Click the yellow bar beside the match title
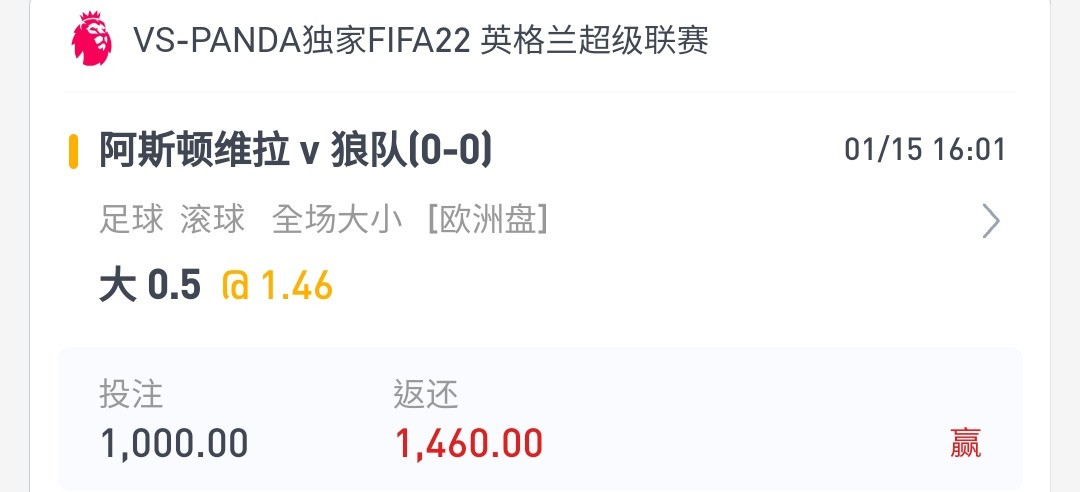Screen dimensions: 1080x492 (73, 151)
